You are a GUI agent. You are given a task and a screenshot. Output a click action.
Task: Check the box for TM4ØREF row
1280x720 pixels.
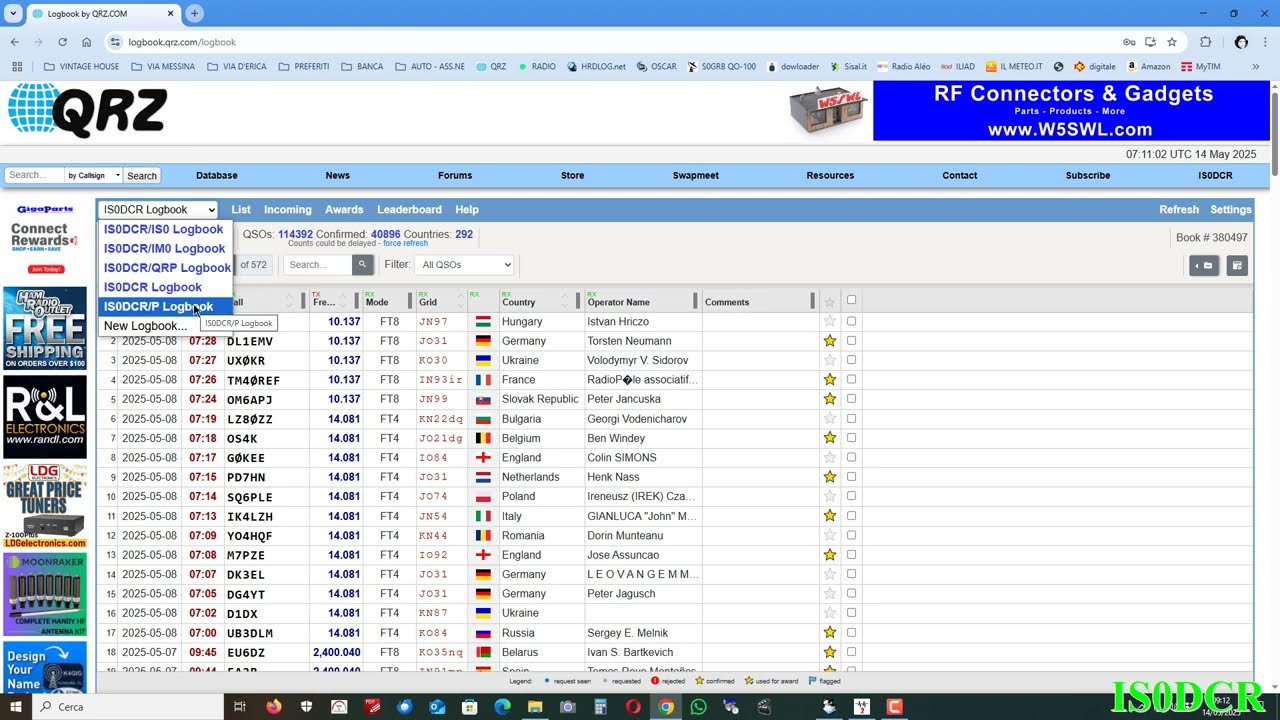[x=851, y=379]
